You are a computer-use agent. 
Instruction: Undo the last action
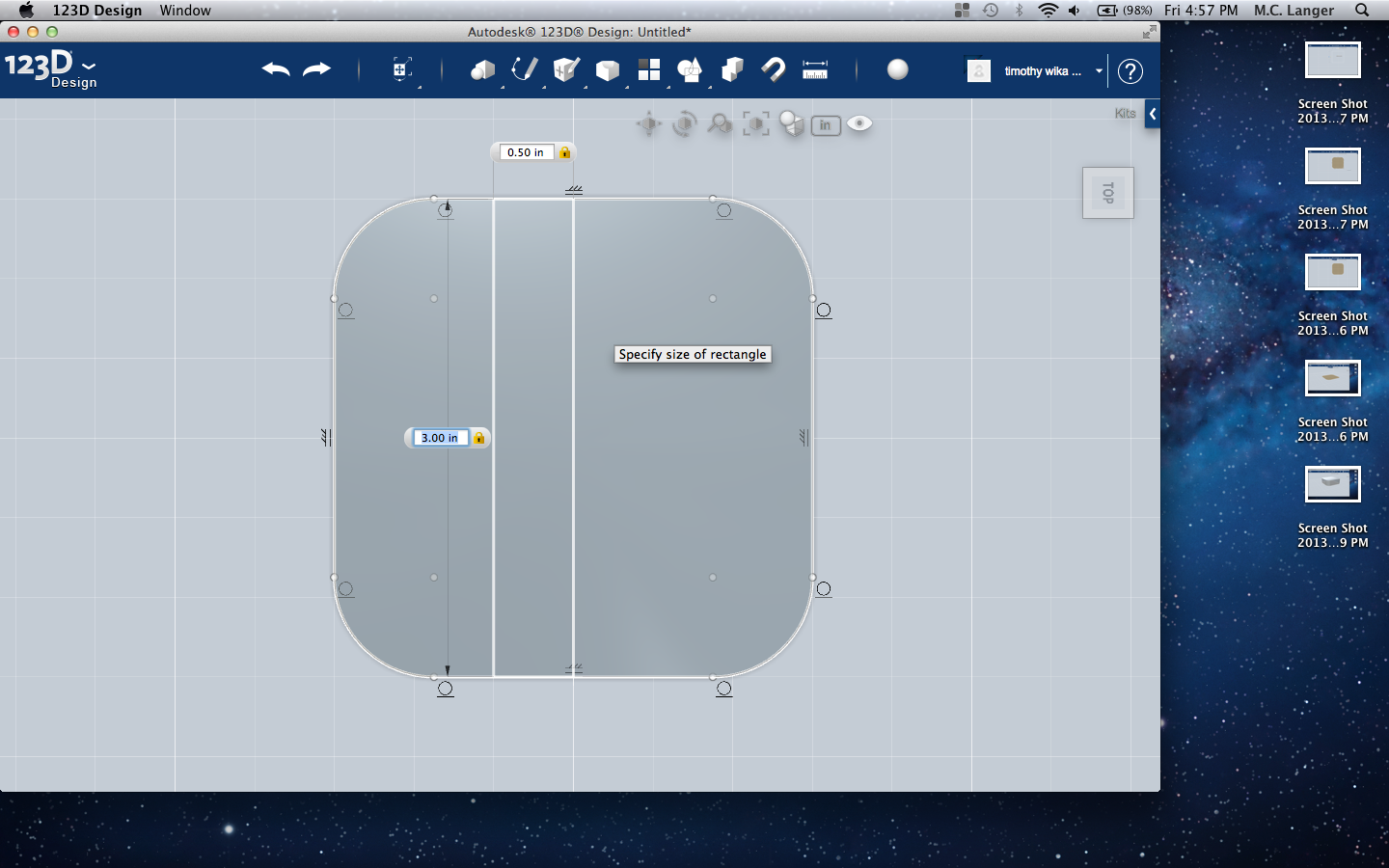(x=276, y=69)
